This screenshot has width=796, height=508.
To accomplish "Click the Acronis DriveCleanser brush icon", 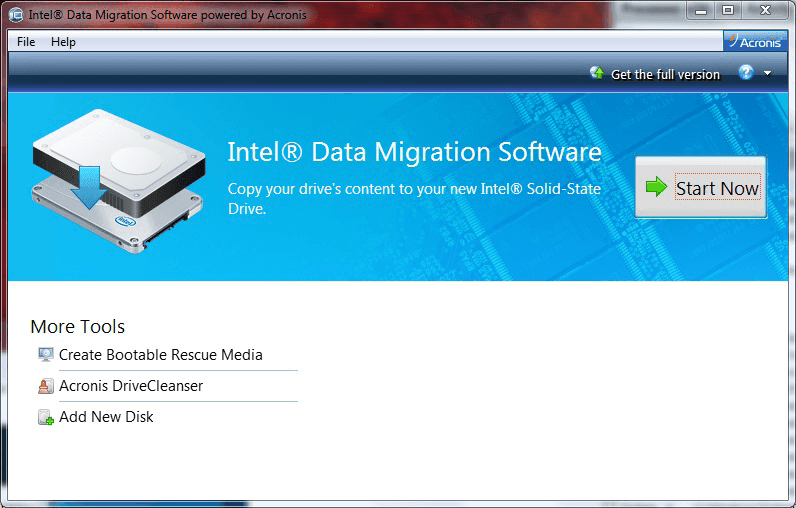I will [45, 386].
